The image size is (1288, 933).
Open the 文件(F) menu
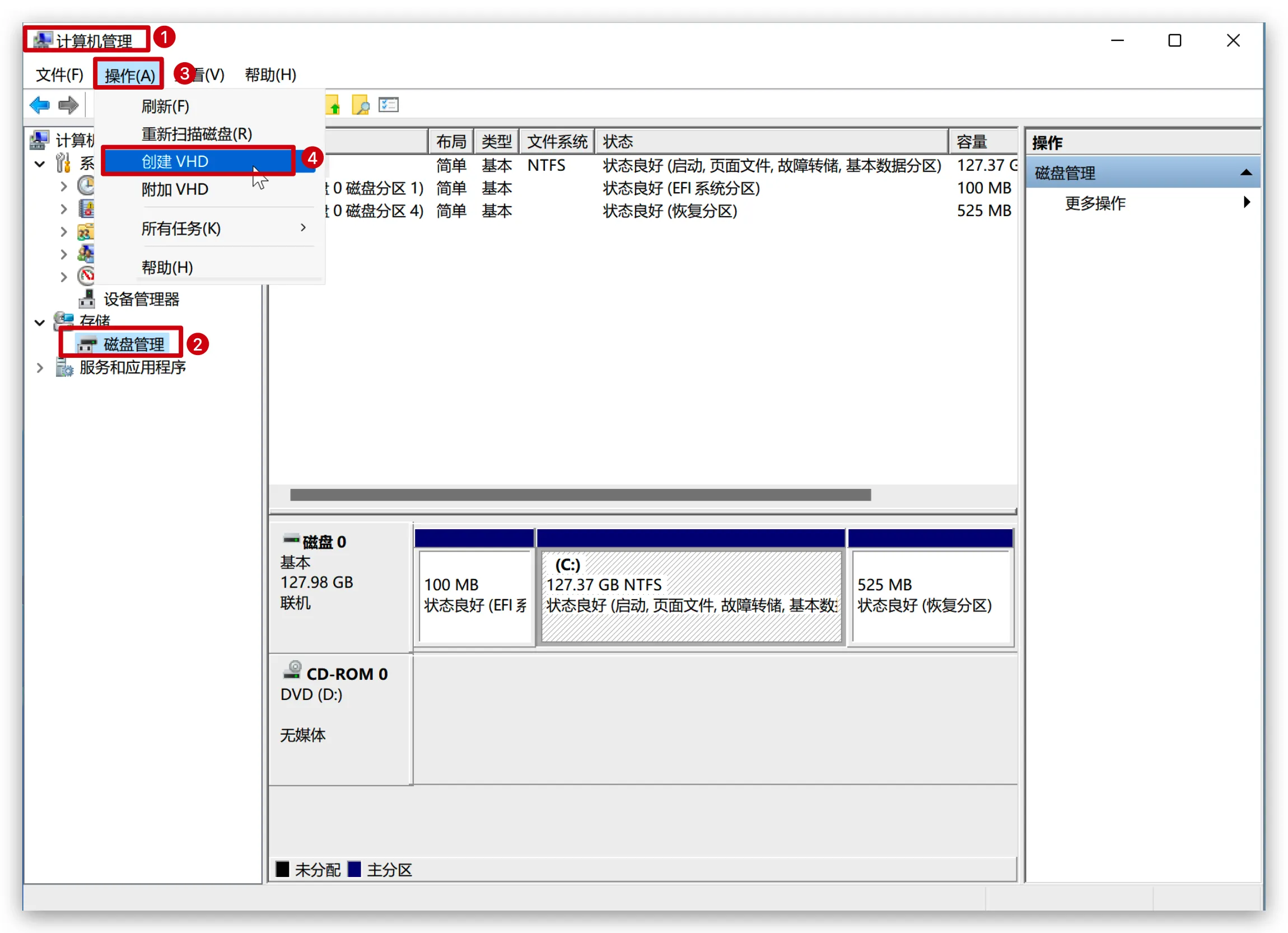pyautogui.click(x=59, y=75)
